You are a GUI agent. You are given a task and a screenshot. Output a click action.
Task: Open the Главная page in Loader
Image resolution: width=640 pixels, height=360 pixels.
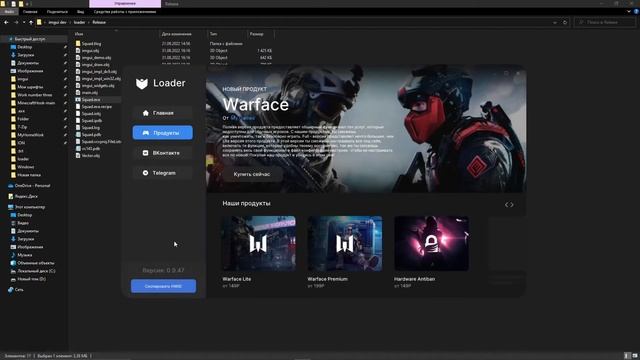point(162,113)
